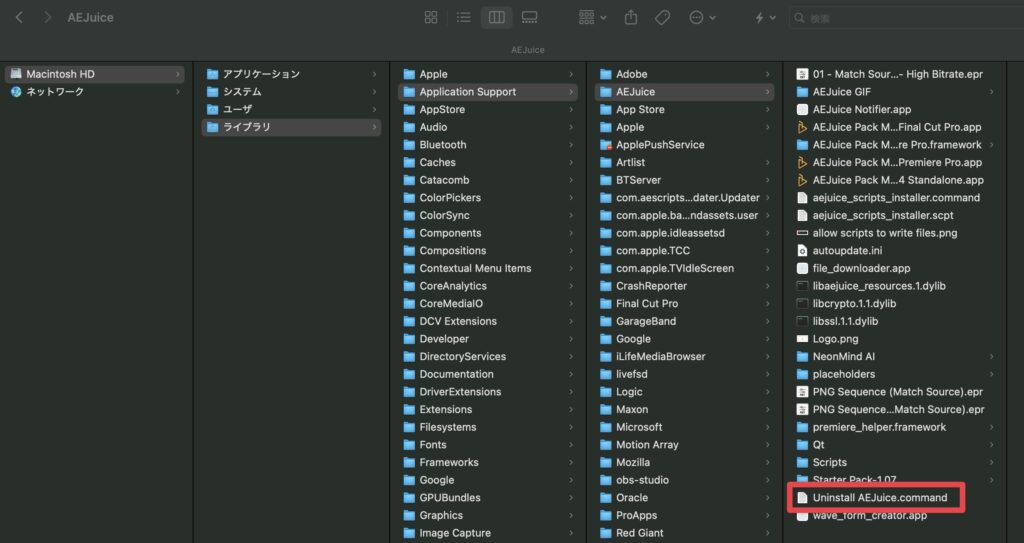Select the ネットワーク network item
Screen dimensions: 1024x543
click(95, 91)
